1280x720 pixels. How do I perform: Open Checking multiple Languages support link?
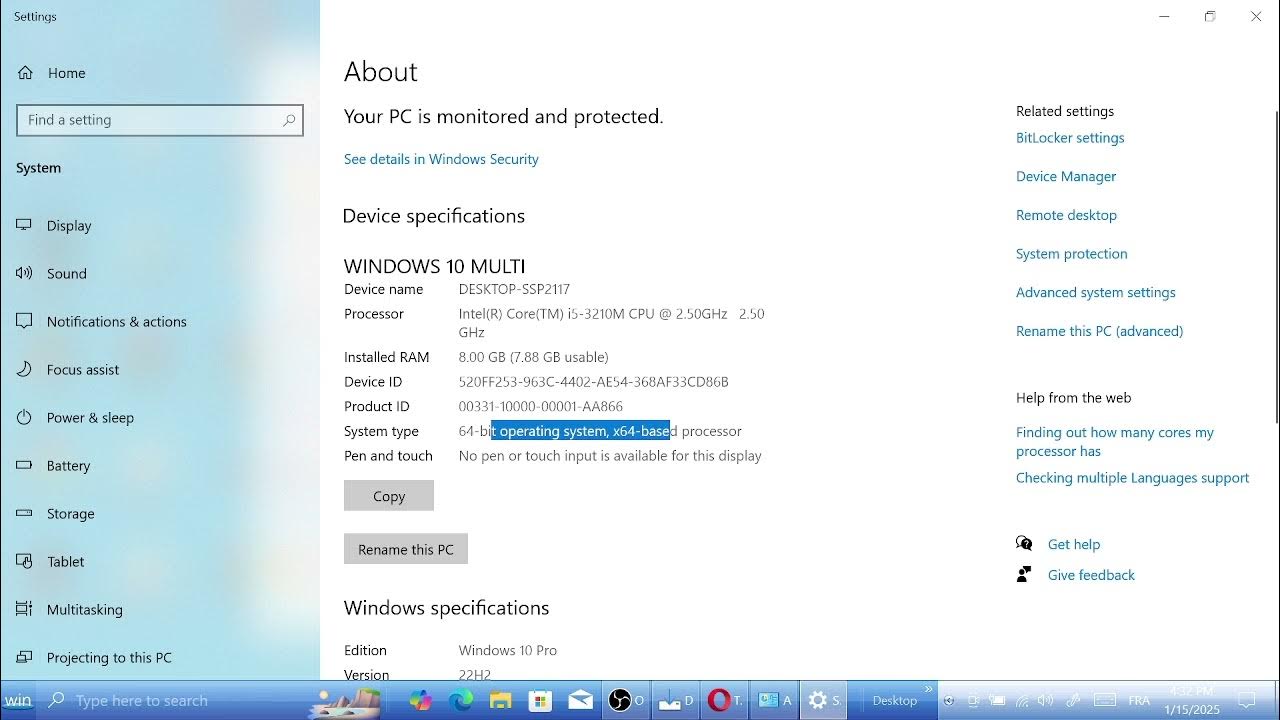click(x=1132, y=478)
